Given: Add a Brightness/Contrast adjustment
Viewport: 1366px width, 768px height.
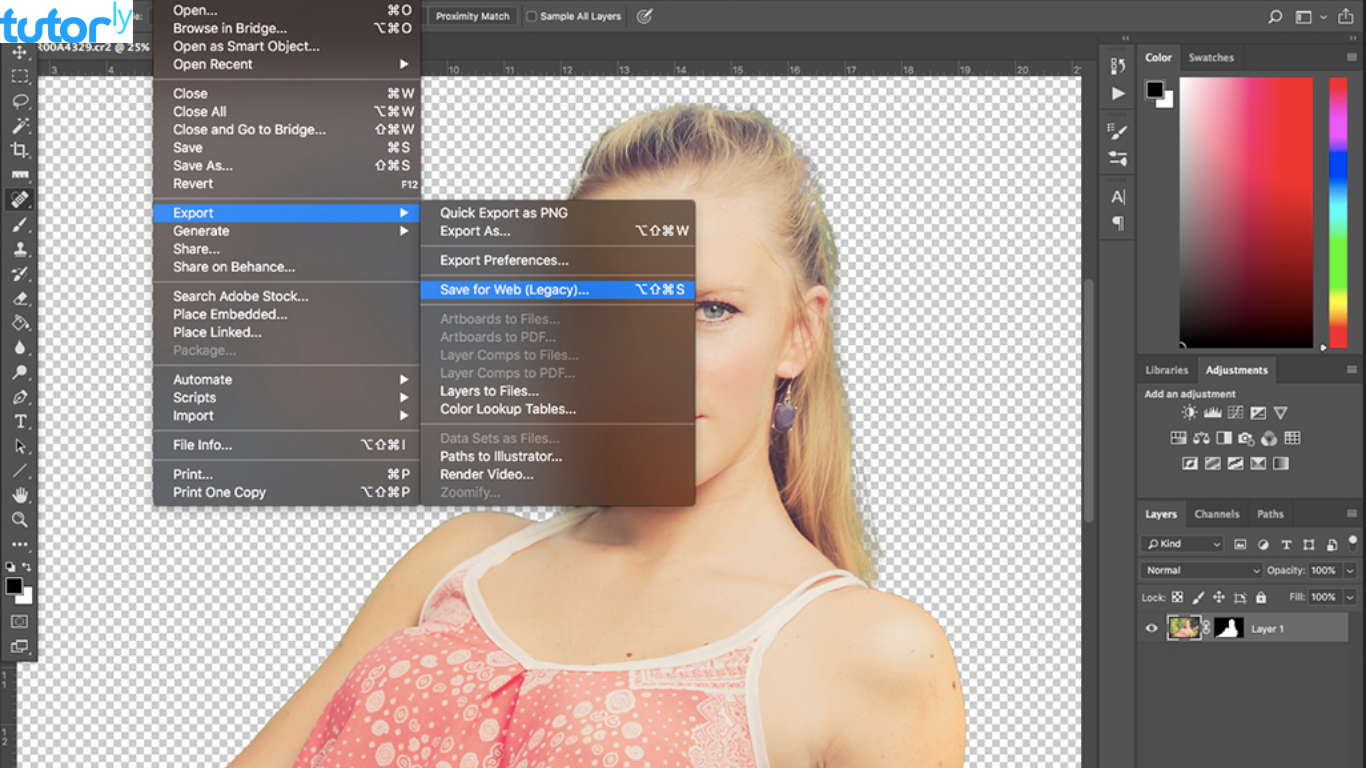Looking at the screenshot, I should click(1189, 413).
